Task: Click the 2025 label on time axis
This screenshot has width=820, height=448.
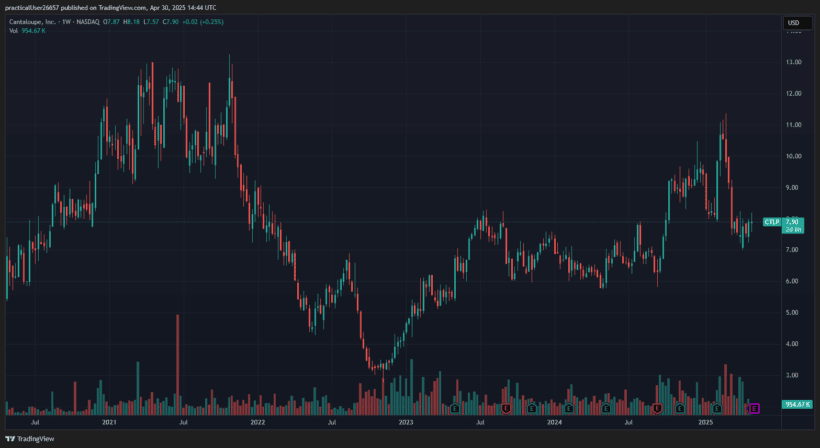Action: [706, 423]
